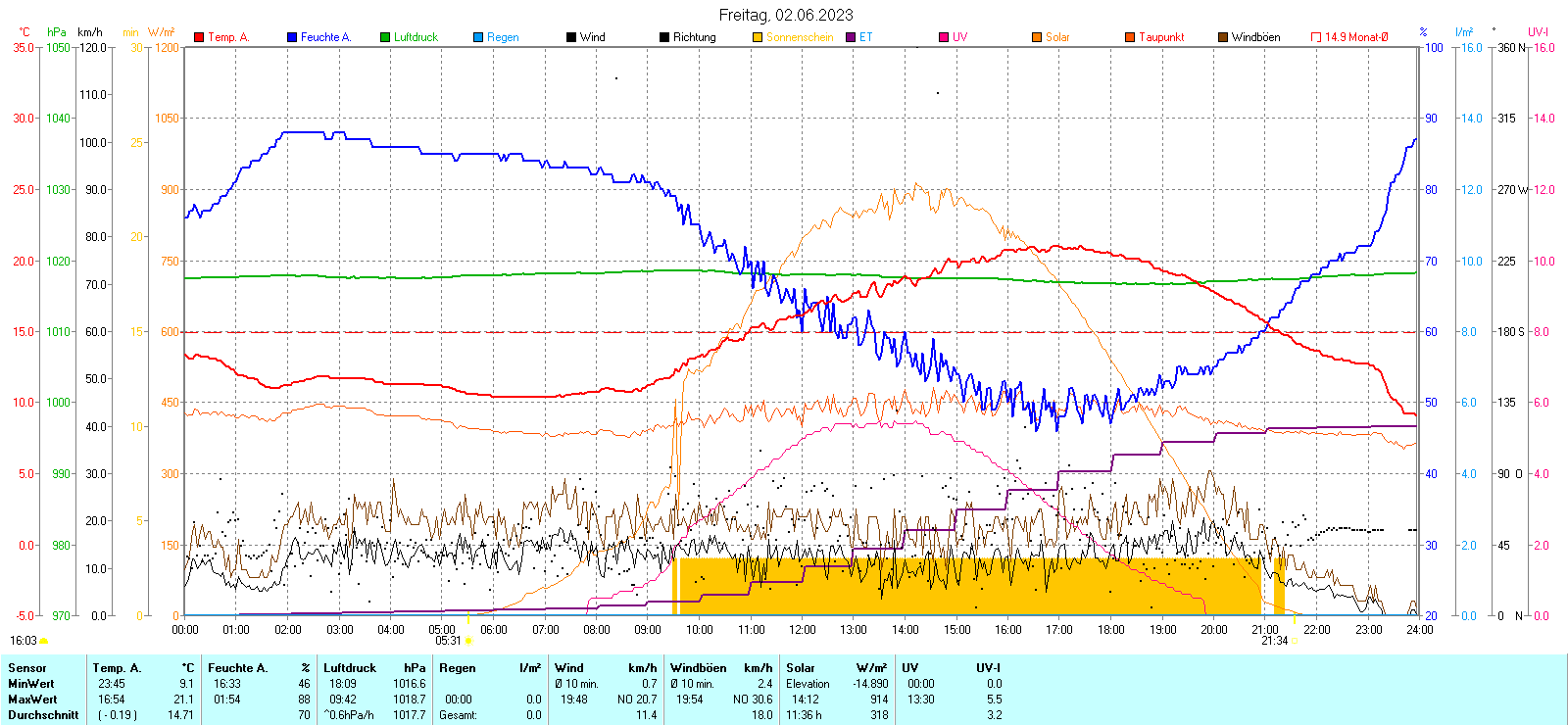Click the chart title Freitag, 02.06.2023
1568x725 pixels.
pos(786,15)
